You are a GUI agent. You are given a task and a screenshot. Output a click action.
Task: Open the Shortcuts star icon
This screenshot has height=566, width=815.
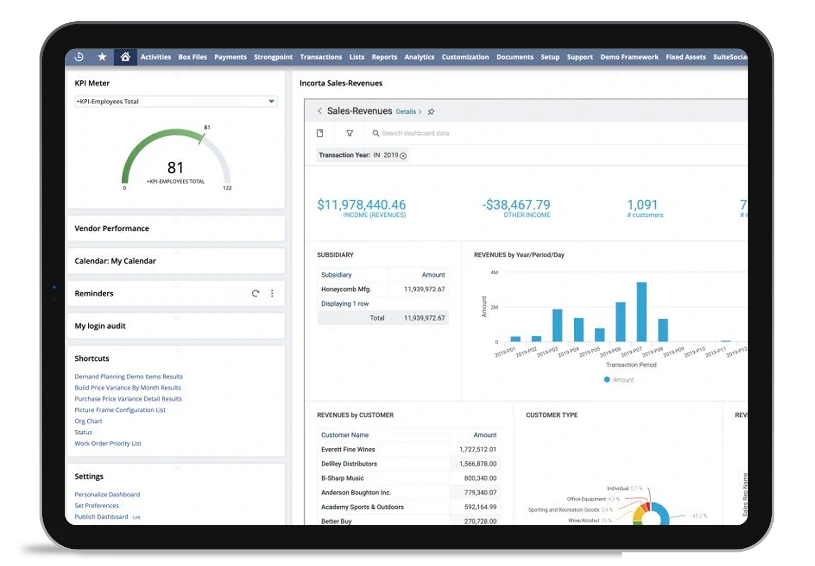pyautogui.click(x=102, y=57)
